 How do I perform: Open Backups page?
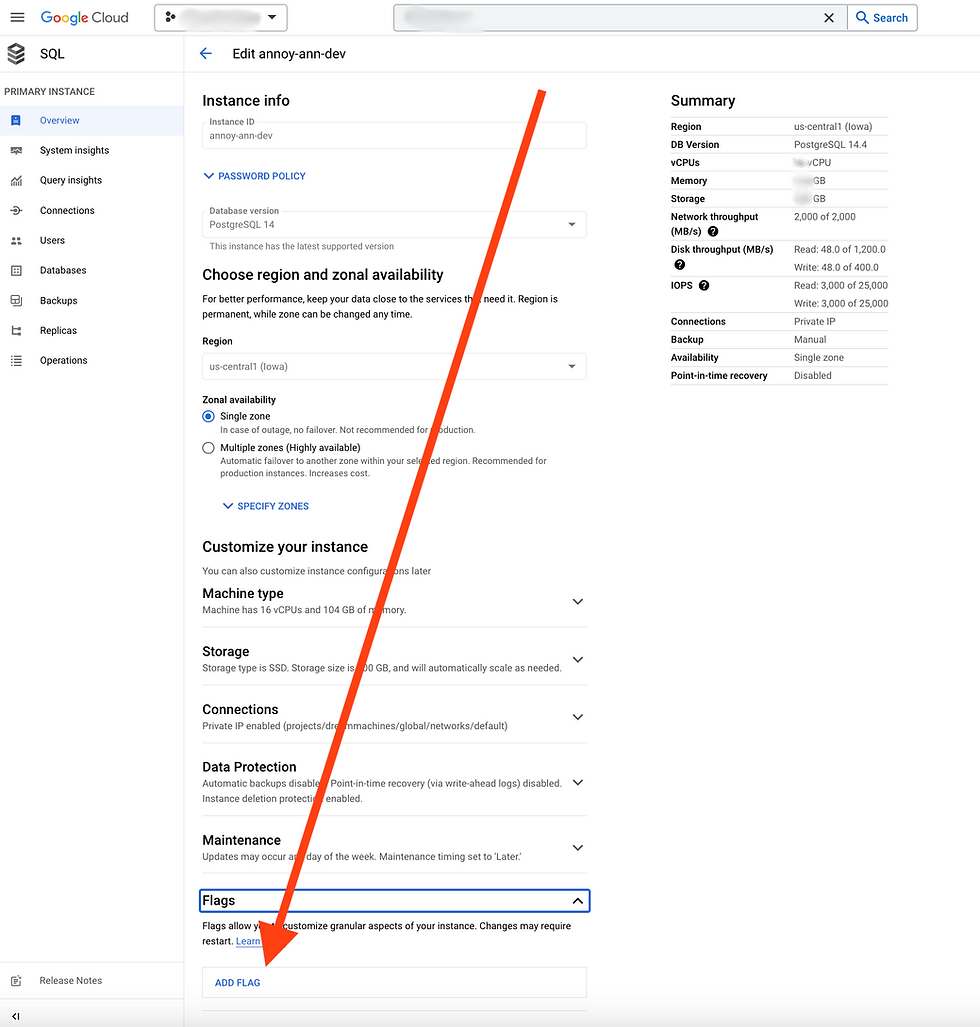tap(58, 301)
